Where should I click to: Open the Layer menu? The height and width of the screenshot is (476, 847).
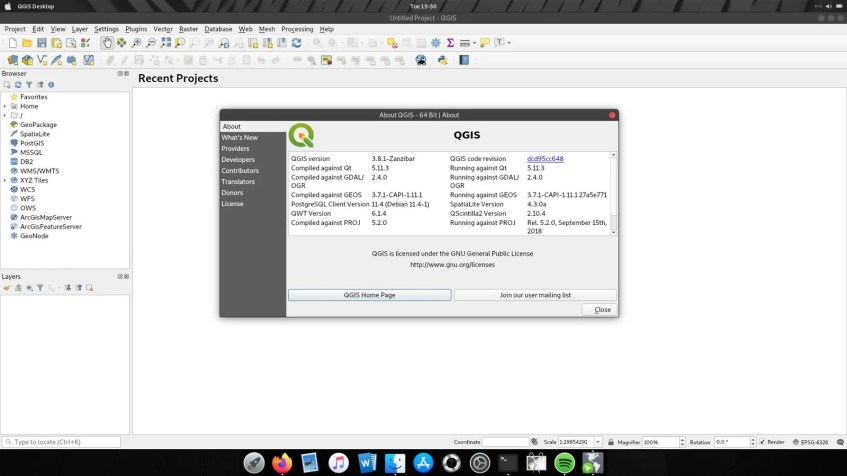click(x=79, y=29)
